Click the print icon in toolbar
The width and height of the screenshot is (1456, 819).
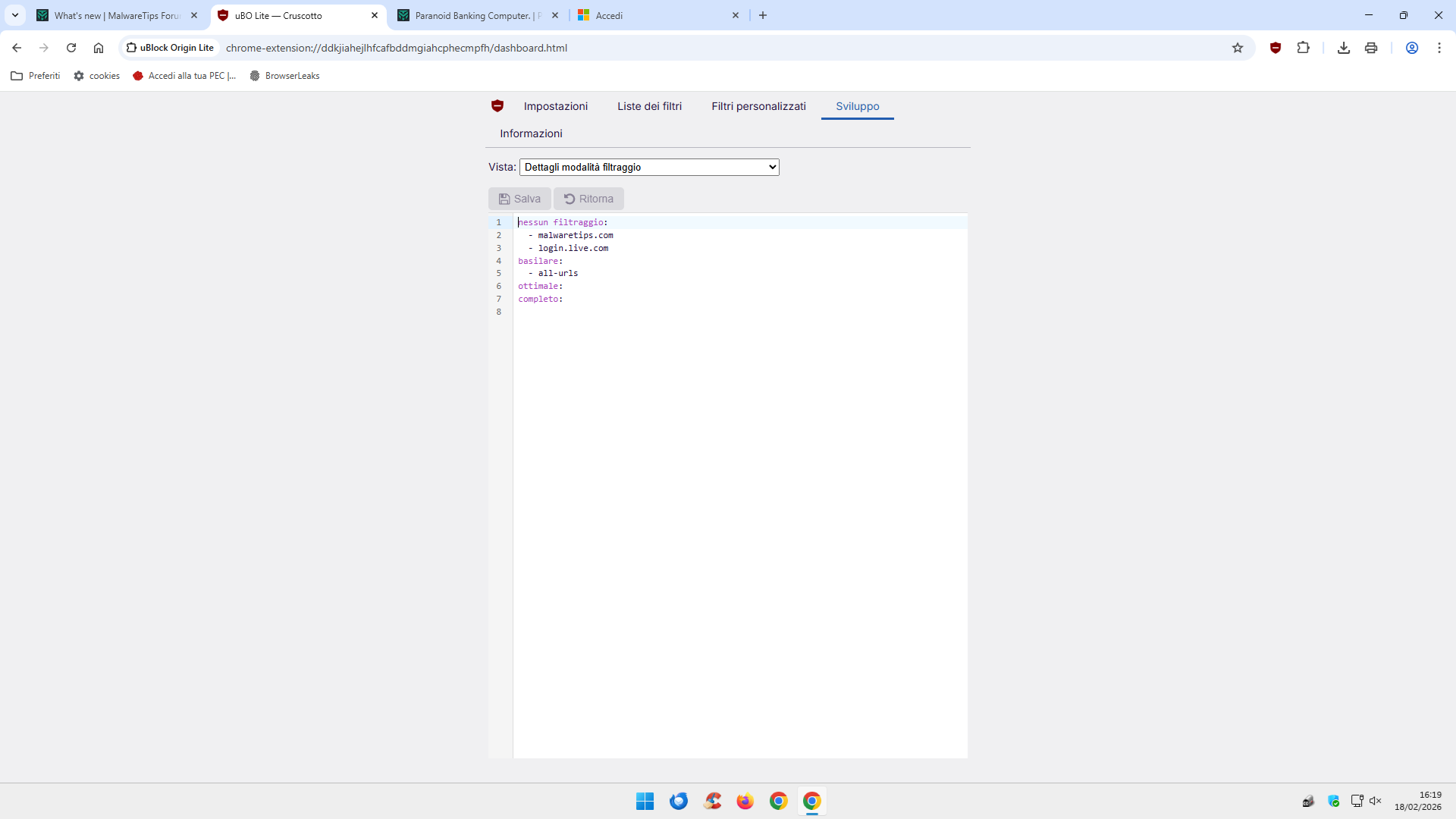1371,48
